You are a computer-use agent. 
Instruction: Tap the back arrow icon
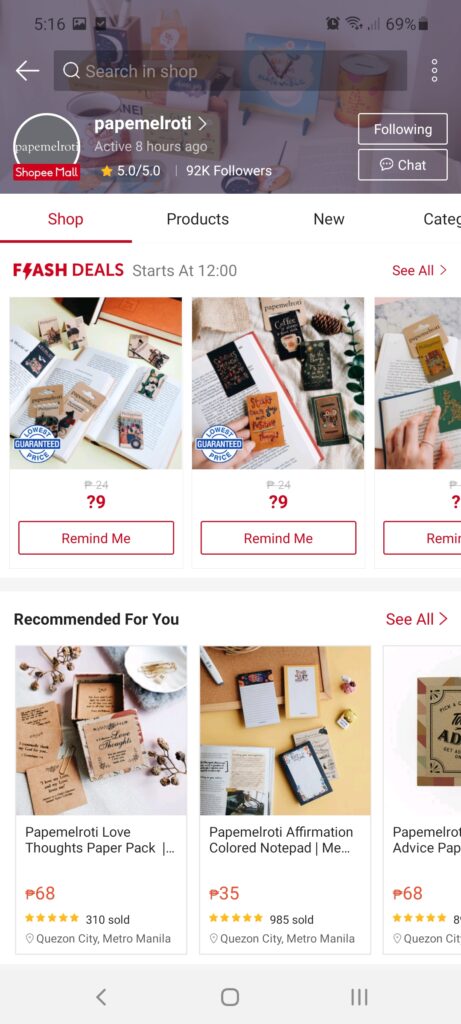pos(27,71)
